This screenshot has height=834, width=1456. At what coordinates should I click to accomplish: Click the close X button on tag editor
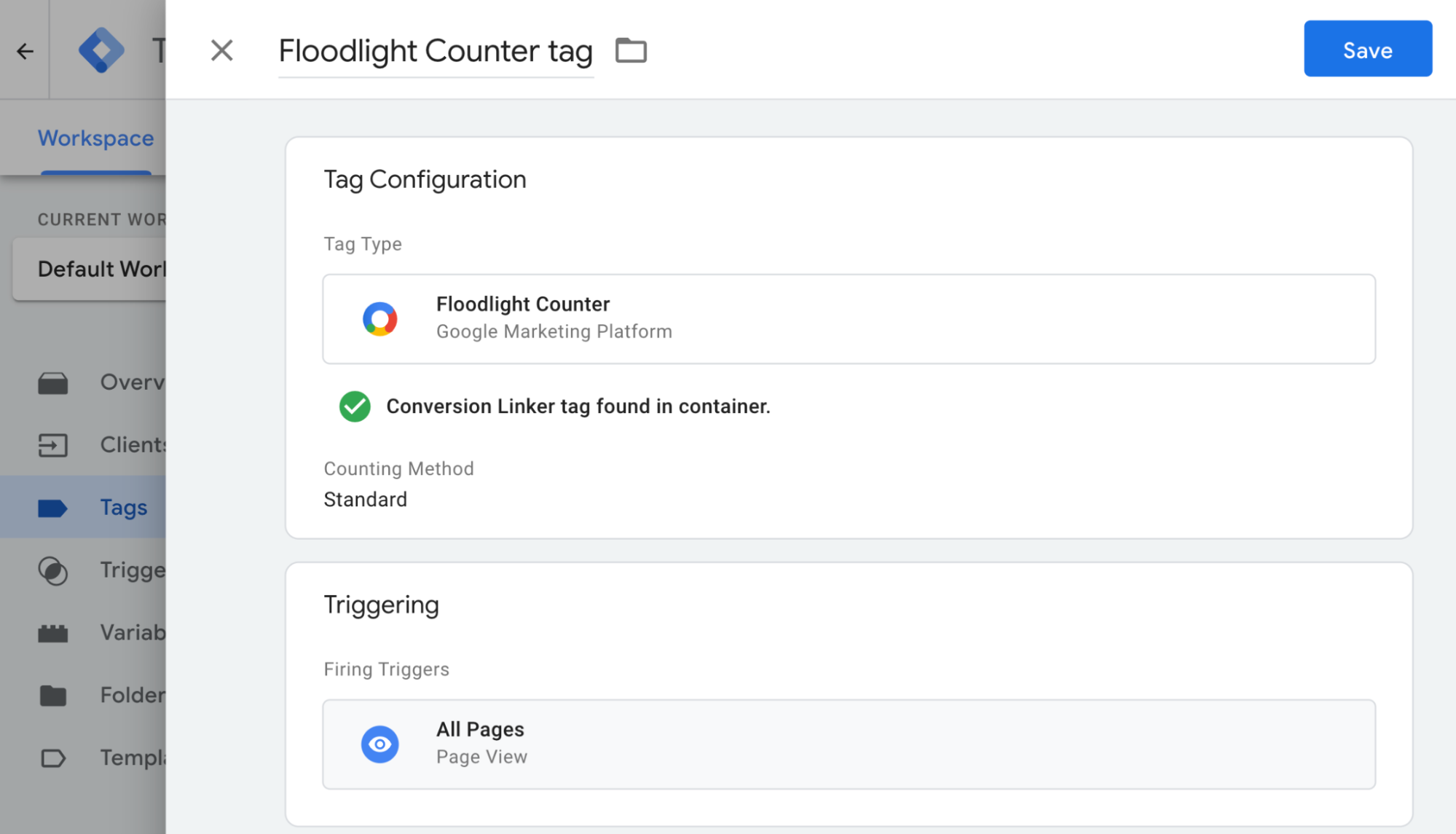pyautogui.click(x=221, y=50)
